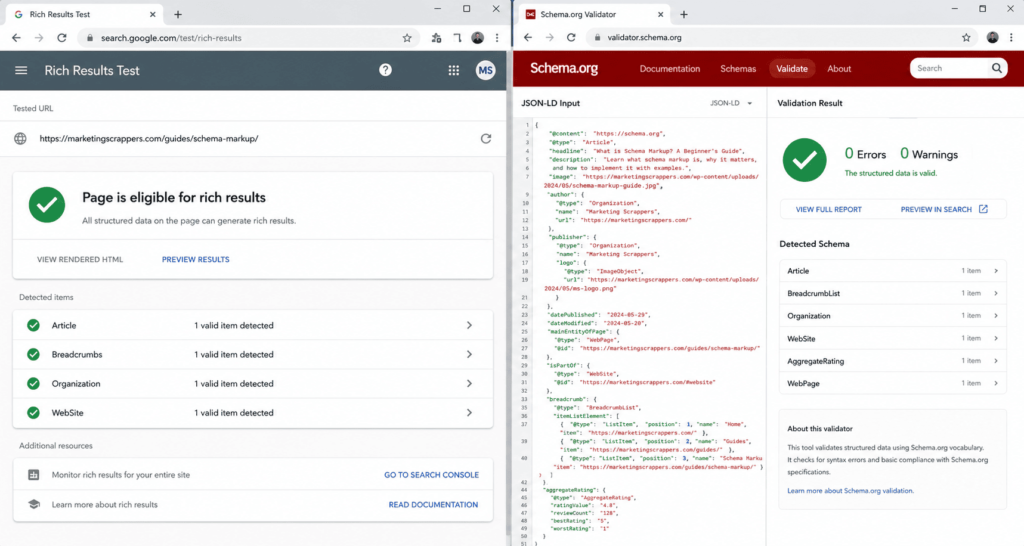Open Chrome menu in the left browser window
This screenshot has height=546, width=1024.
tap(497, 38)
